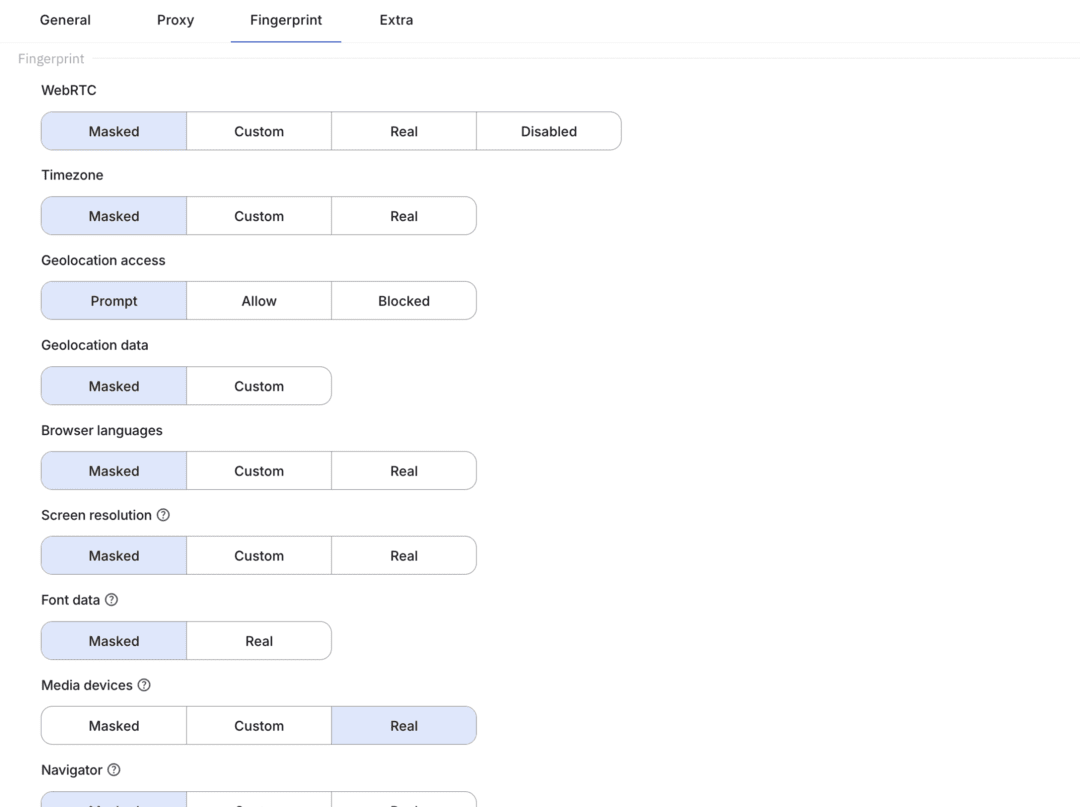Choose Custom for WebRTC
This screenshot has width=1080, height=807.
259,131
